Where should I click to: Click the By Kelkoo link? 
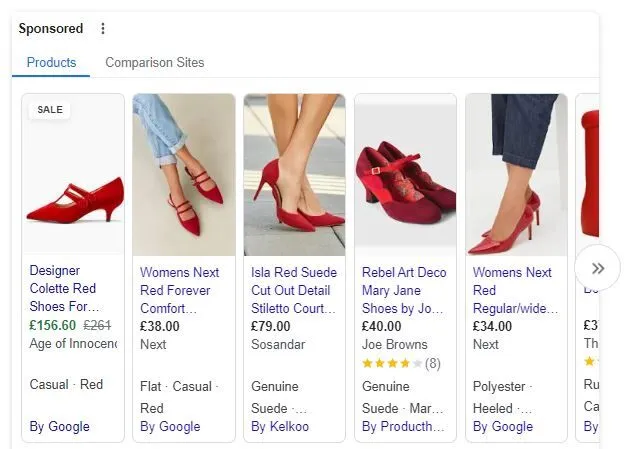click(280, 426)
